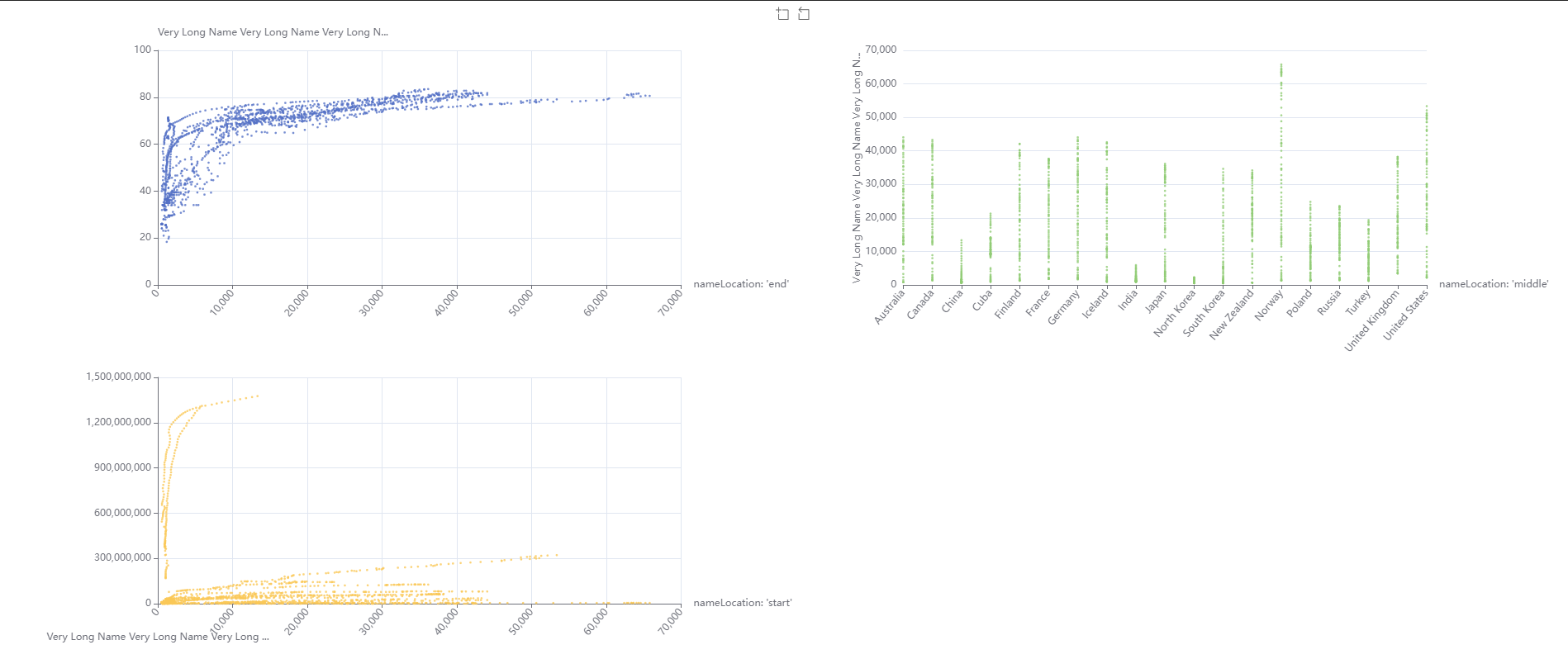The image size is (1568, 659).
Task: Click the 20,000 x-axis label of yellow chart
Action: tap(297, 622)
